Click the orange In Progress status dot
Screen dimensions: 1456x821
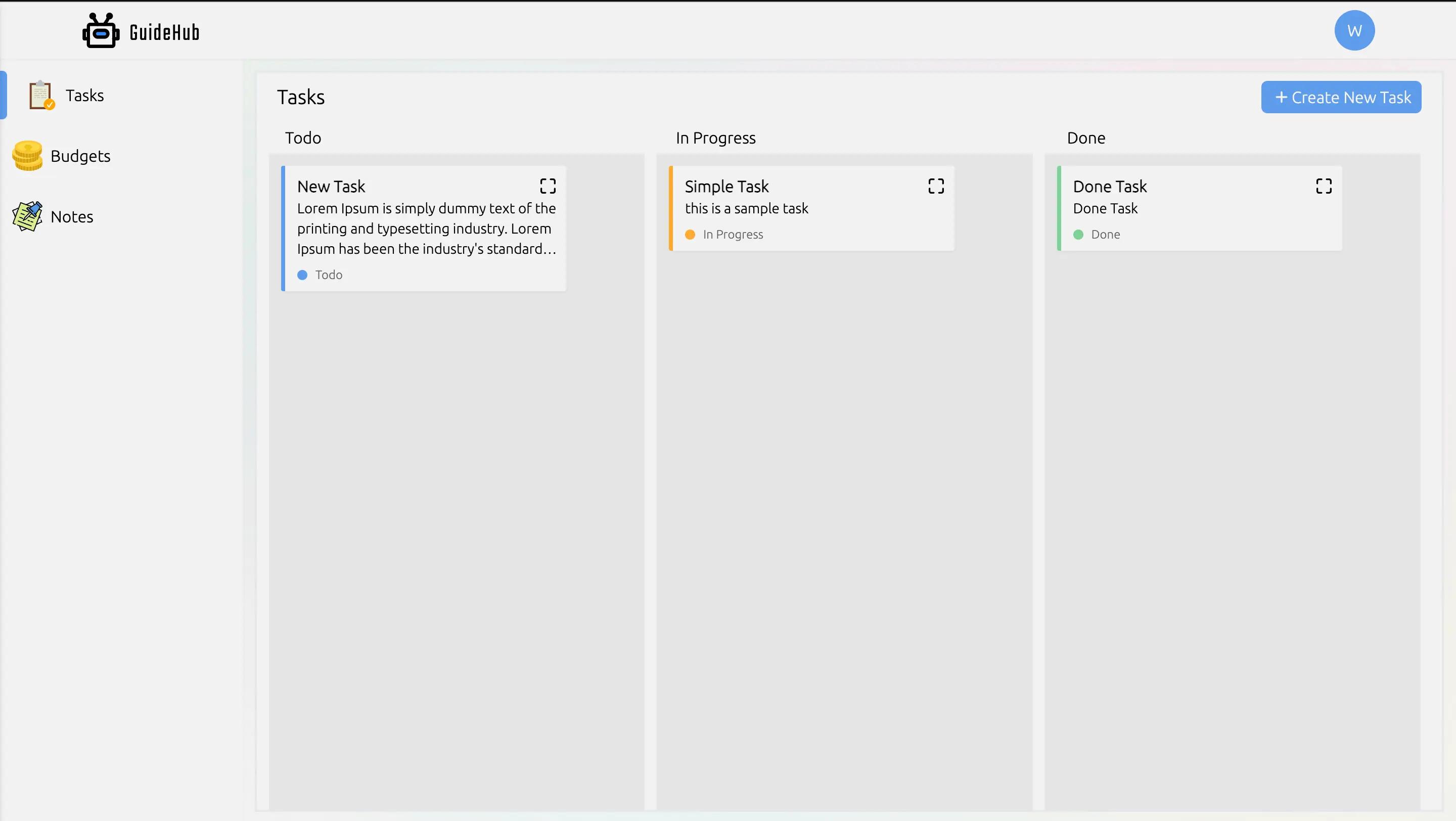(690, 235)
